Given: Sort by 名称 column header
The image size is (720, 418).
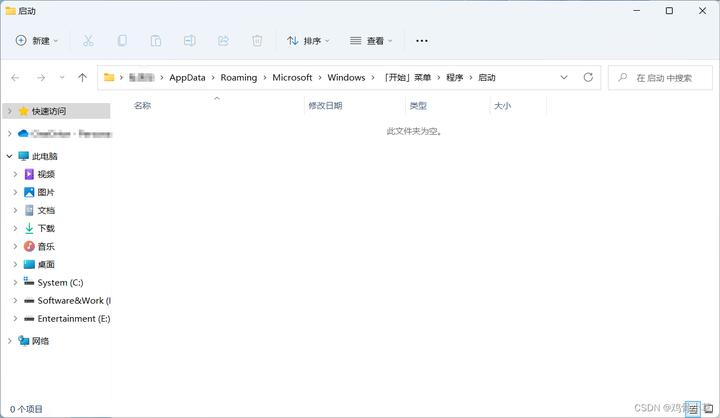Looking at the screenshot, I should pyautogui.click(x=142, y=106).
